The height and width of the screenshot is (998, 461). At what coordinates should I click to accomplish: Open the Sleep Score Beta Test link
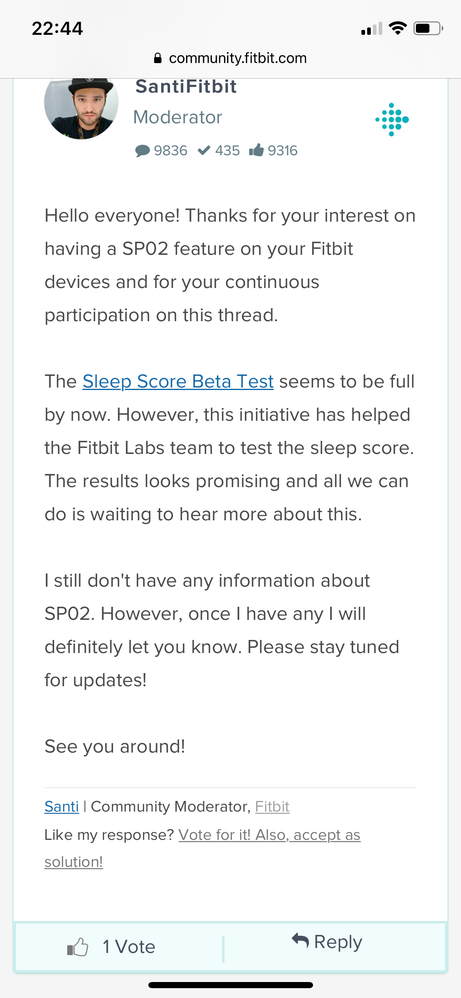click(x=178, y=382)
